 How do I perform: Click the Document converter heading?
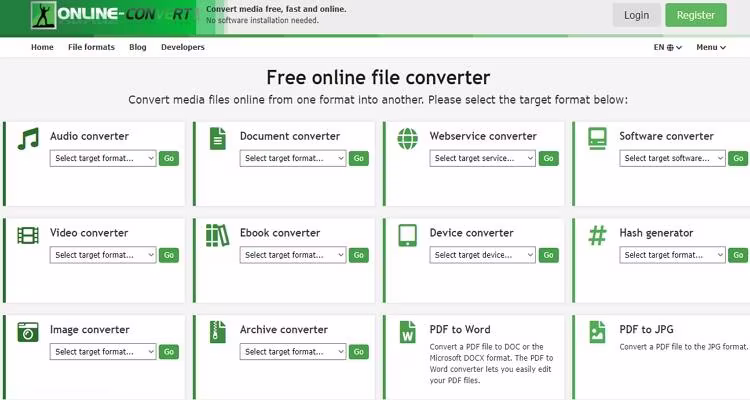(x=290, y=136)
